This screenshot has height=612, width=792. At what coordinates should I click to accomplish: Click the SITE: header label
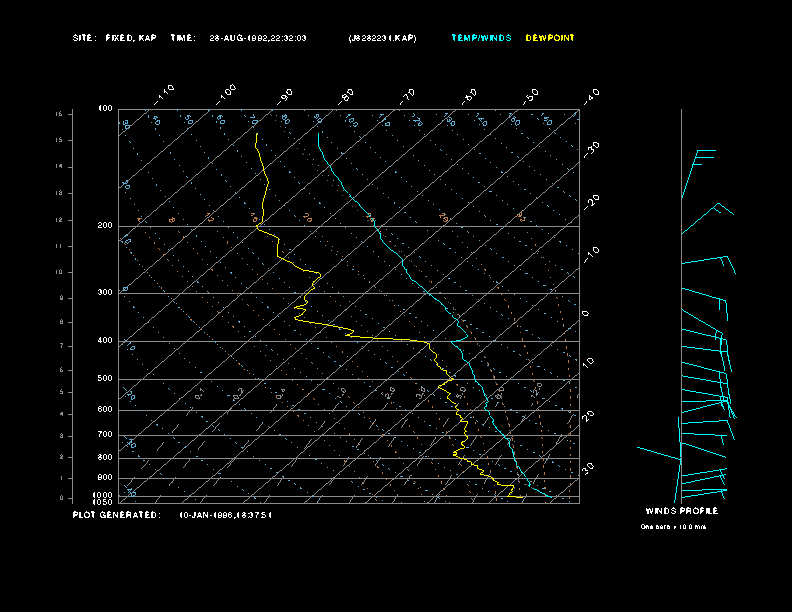coord(84,38)
